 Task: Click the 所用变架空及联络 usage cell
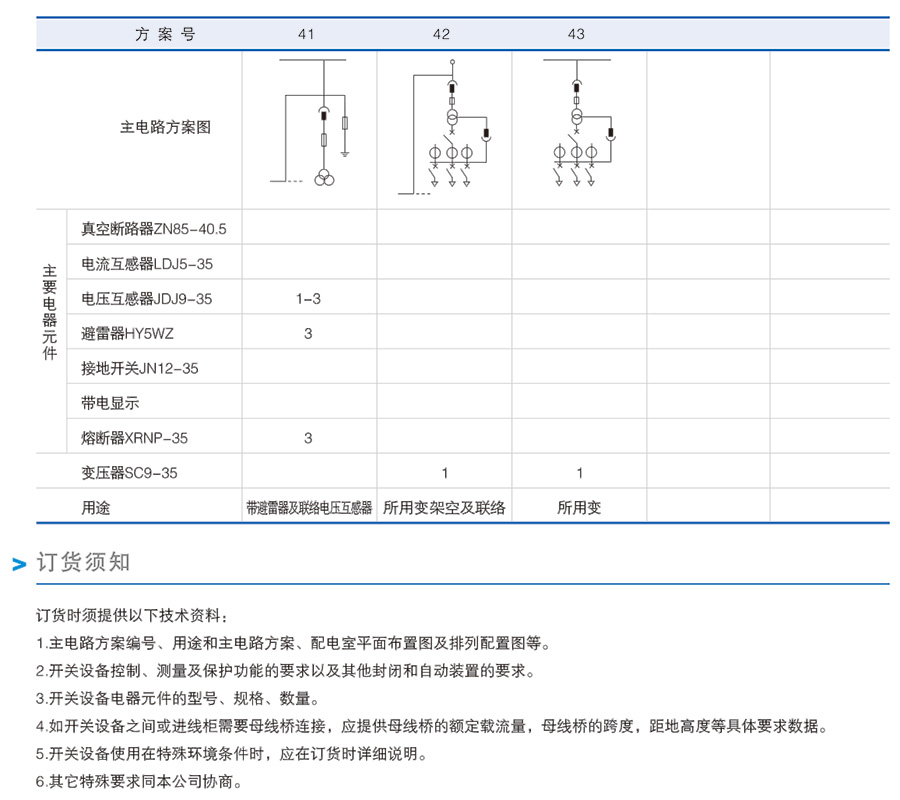tap(444, 508)
